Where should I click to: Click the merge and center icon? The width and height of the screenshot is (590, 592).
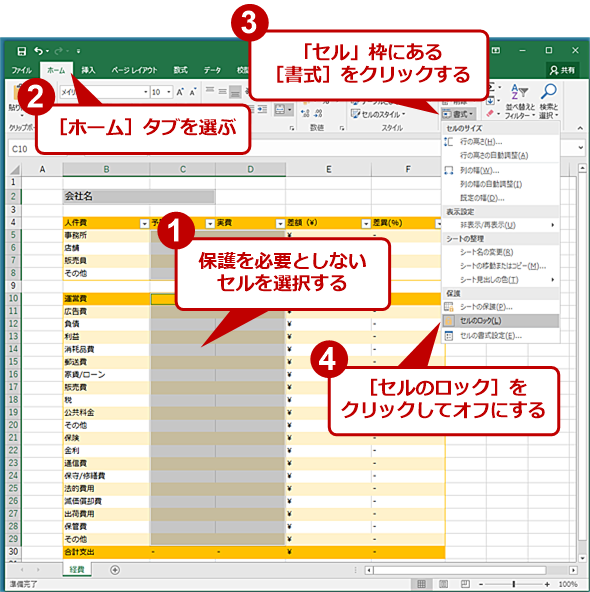tap(280, 110)
